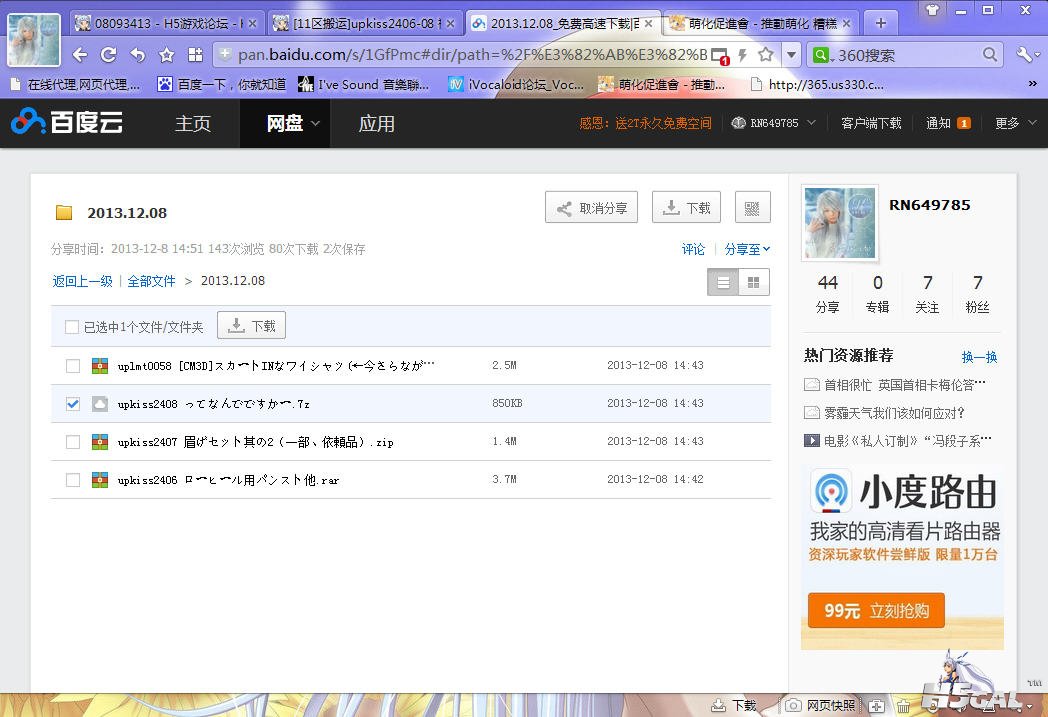Reload the page with refresh icon

pos(109,55)
